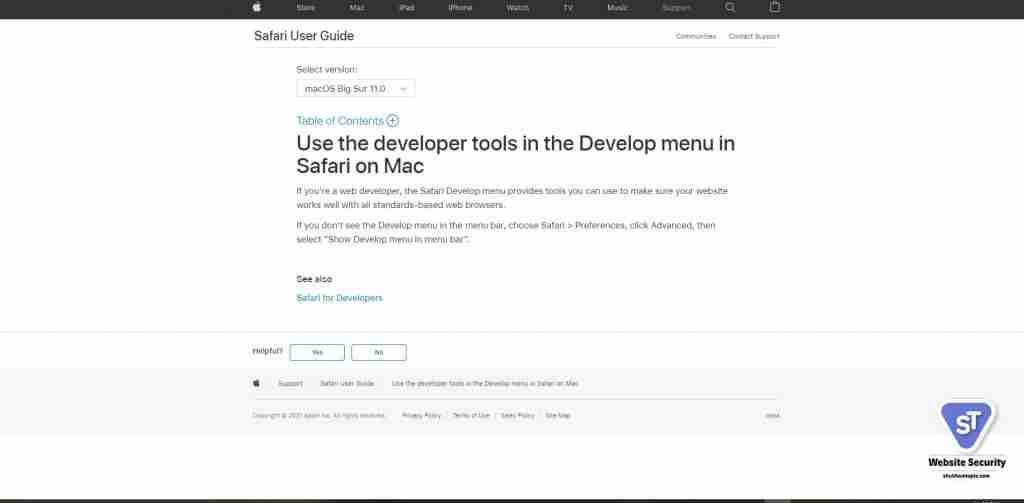Click the 'Select version:' label
Screen dimensions: 1024x503
(327, 69)
